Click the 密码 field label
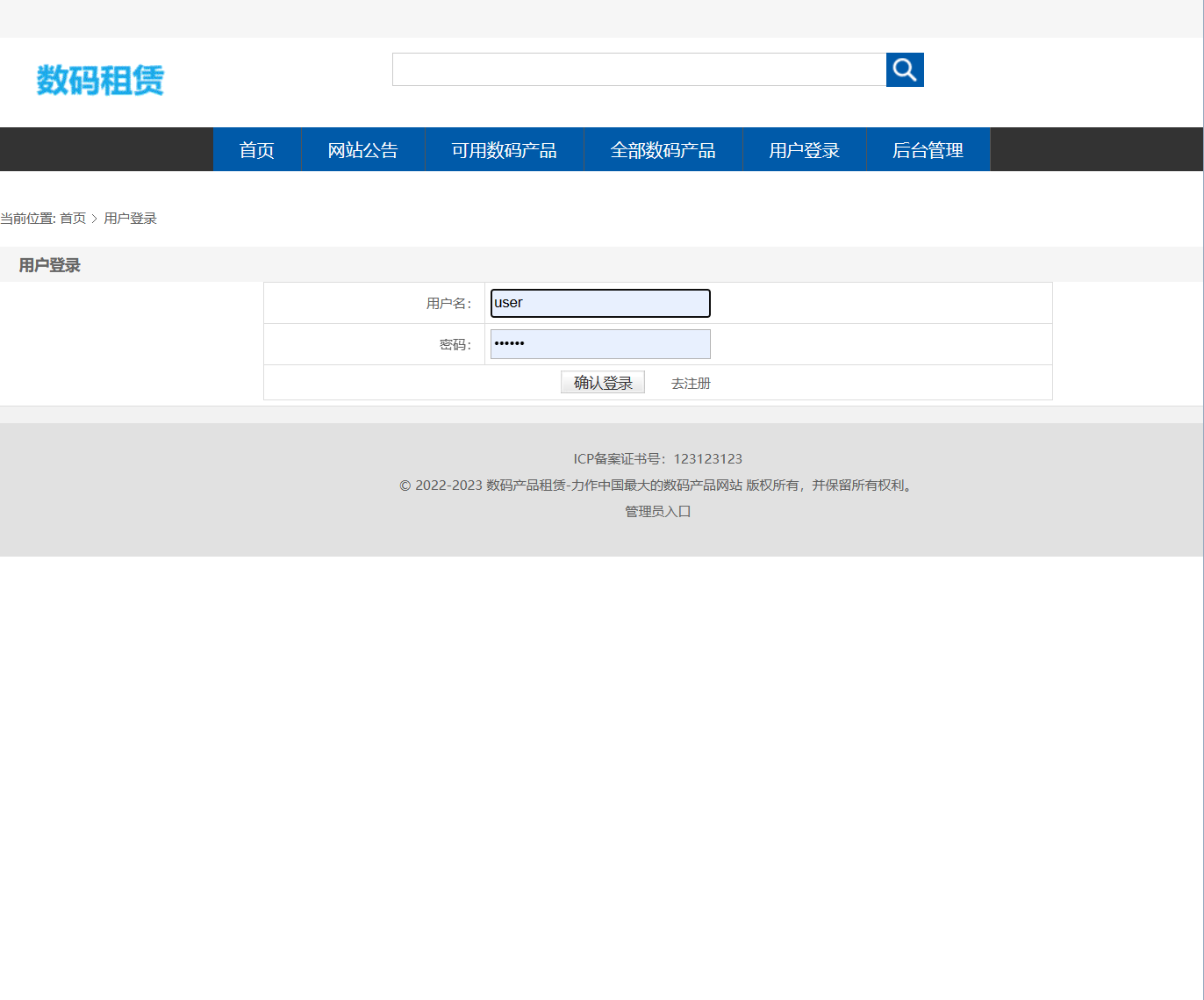The width and height of the screenshot is (1204, 1000). pos(455,344)
